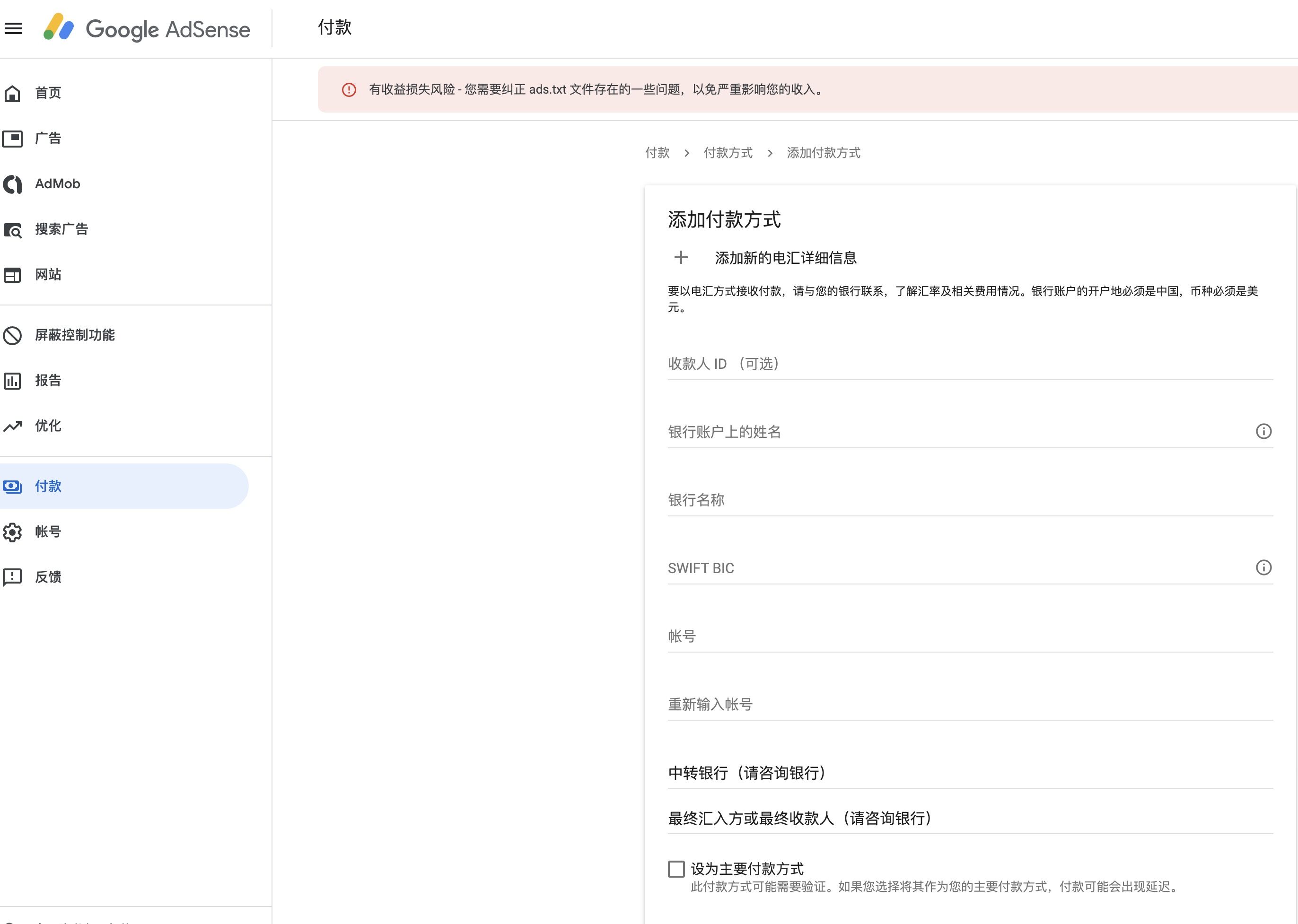Click the feedback icon next to 反馈
This screenshot has height=924, width=1298.
tap(12, 577)
